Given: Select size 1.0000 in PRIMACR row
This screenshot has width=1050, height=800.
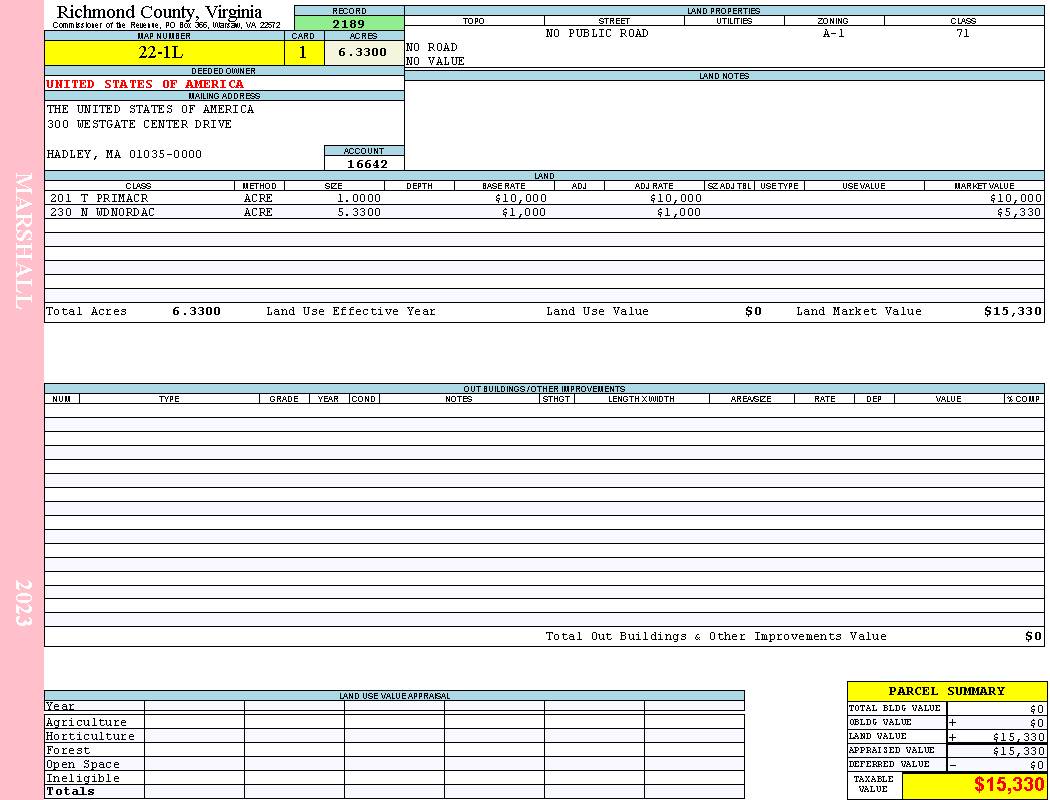Looking at the screenshot, I should point(358,199).
